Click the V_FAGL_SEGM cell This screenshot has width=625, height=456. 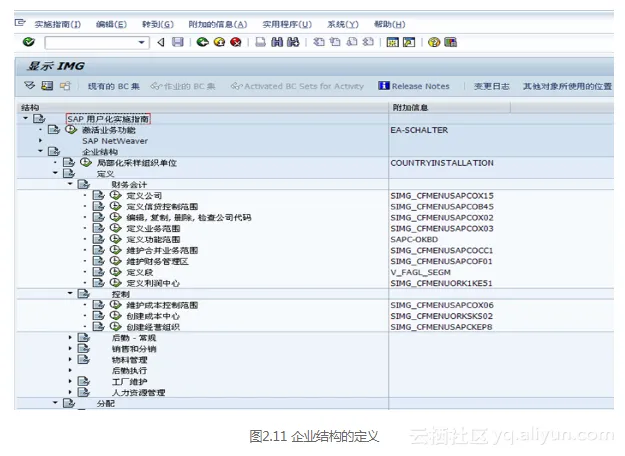click(421, 272)
